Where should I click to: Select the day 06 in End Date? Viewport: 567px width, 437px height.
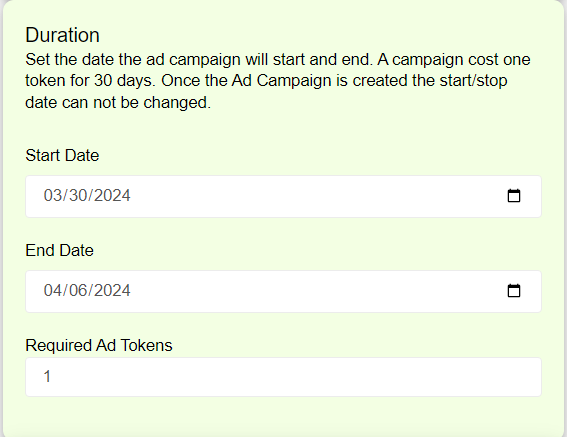[78, 290]
